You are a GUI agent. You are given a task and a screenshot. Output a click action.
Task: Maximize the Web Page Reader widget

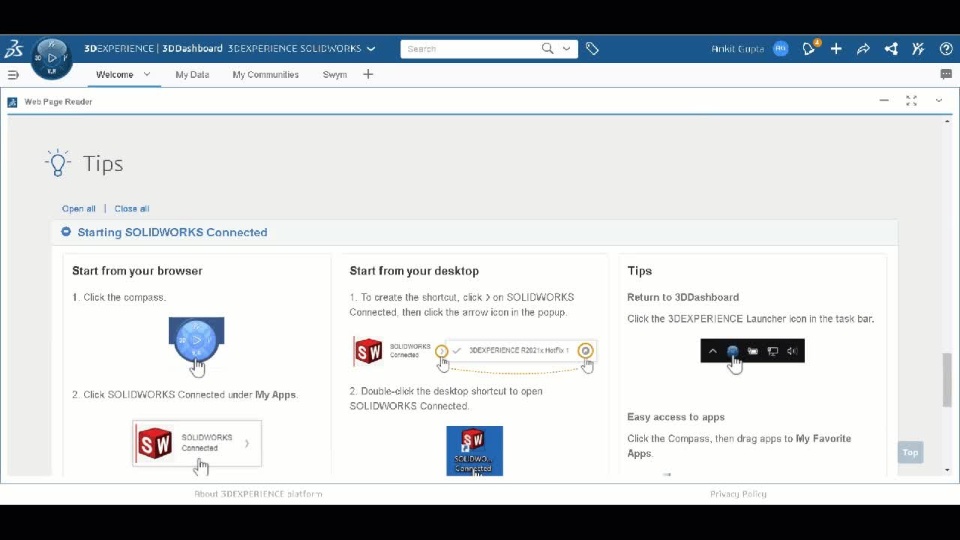pos(912,100)
